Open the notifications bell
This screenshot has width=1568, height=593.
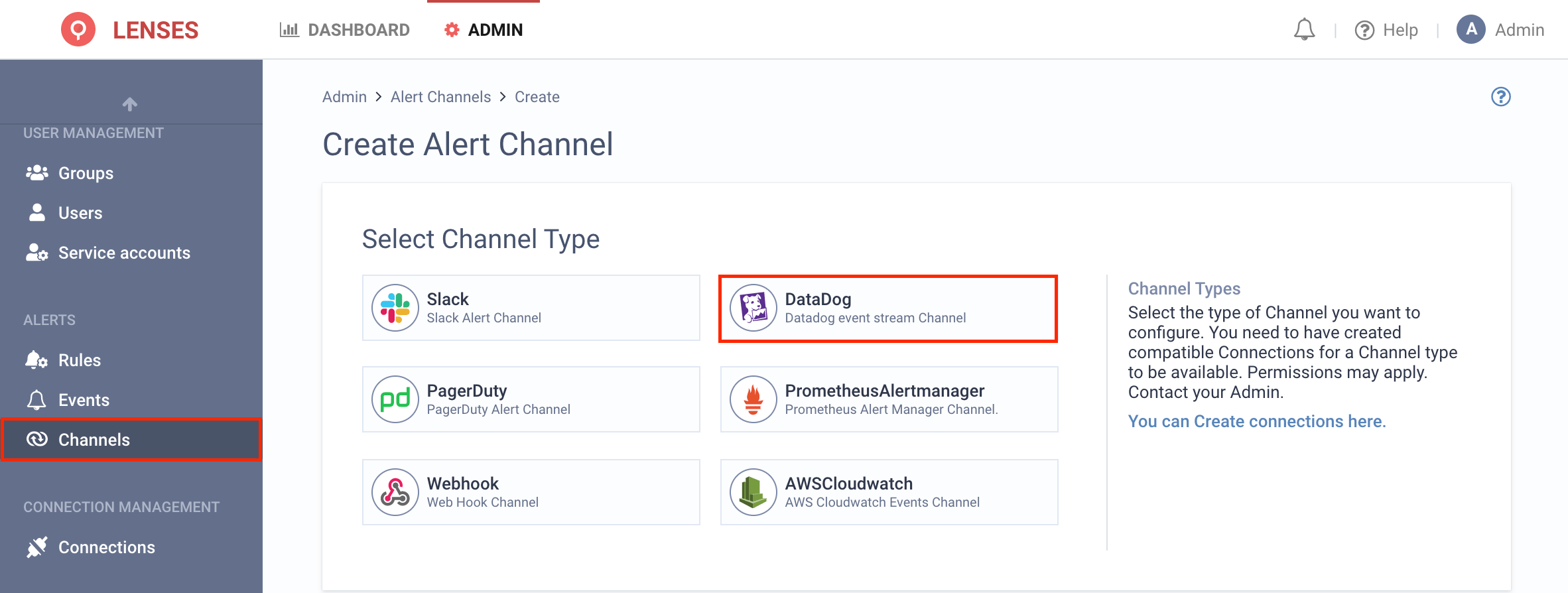pyautogui.click(x=1304, y=30)
